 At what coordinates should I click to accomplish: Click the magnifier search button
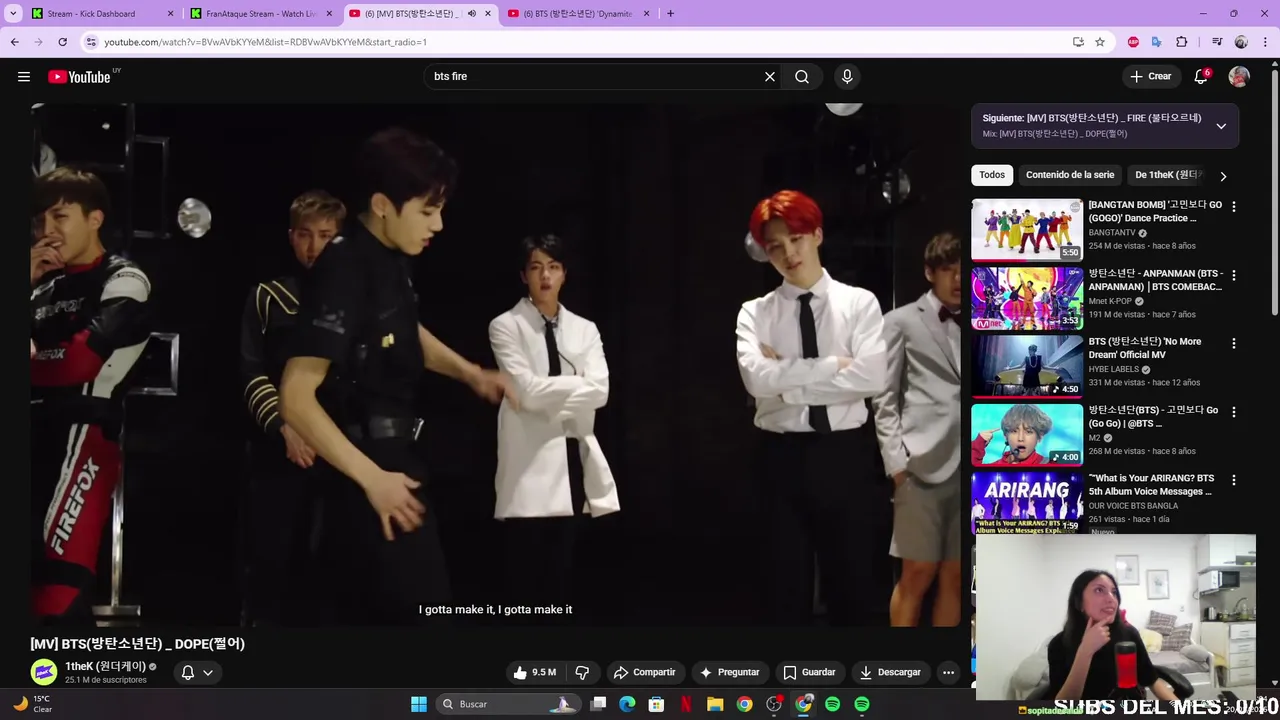coord(802,77)
